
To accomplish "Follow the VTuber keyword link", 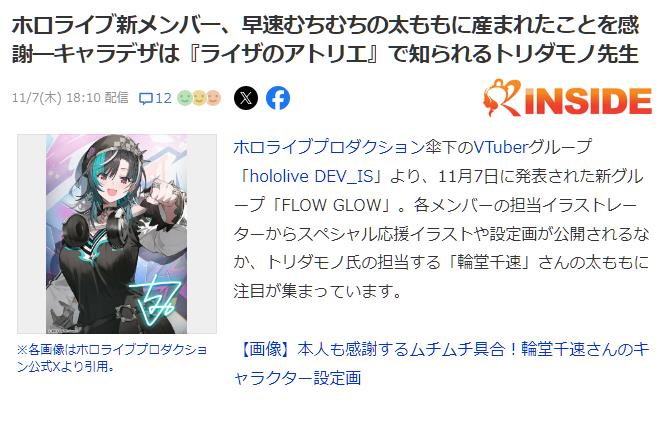I will (501, 147).
